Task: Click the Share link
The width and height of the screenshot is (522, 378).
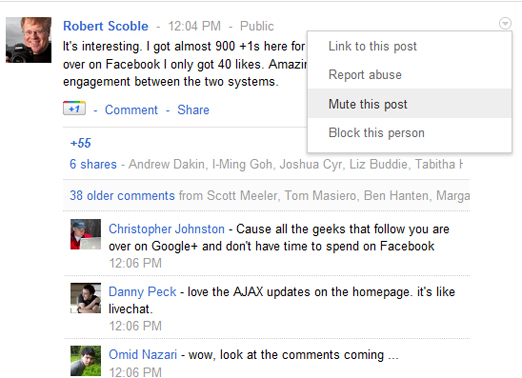Action: point(193,110)
